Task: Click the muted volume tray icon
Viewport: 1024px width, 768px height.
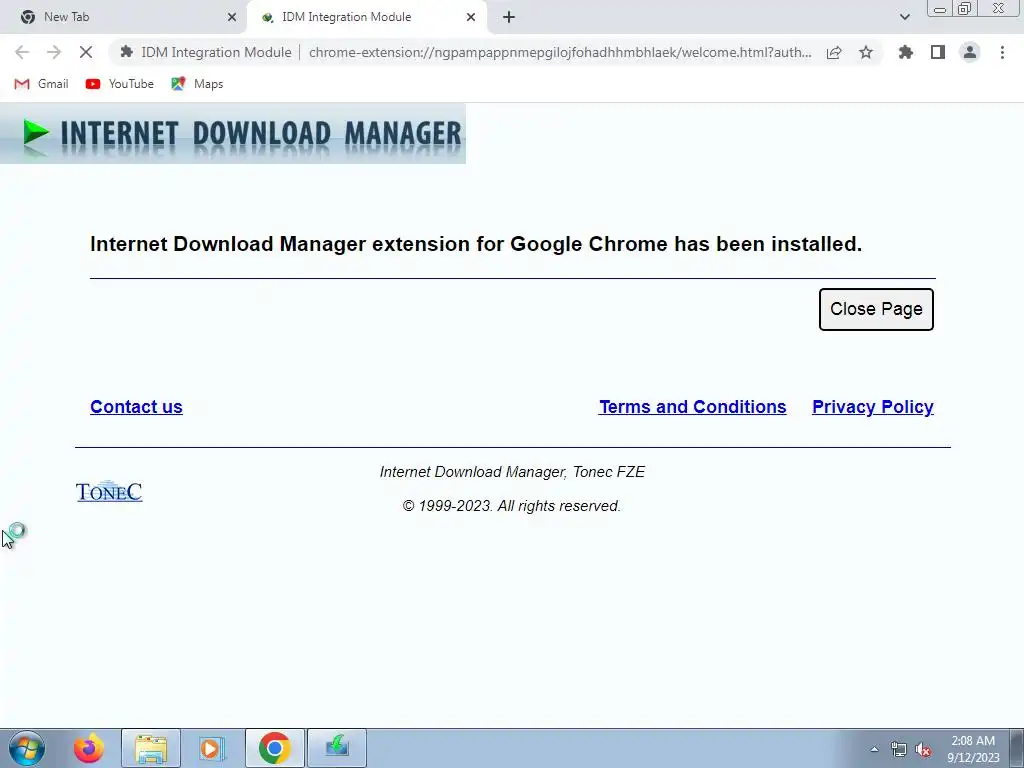Action: [x=923, y=749]
